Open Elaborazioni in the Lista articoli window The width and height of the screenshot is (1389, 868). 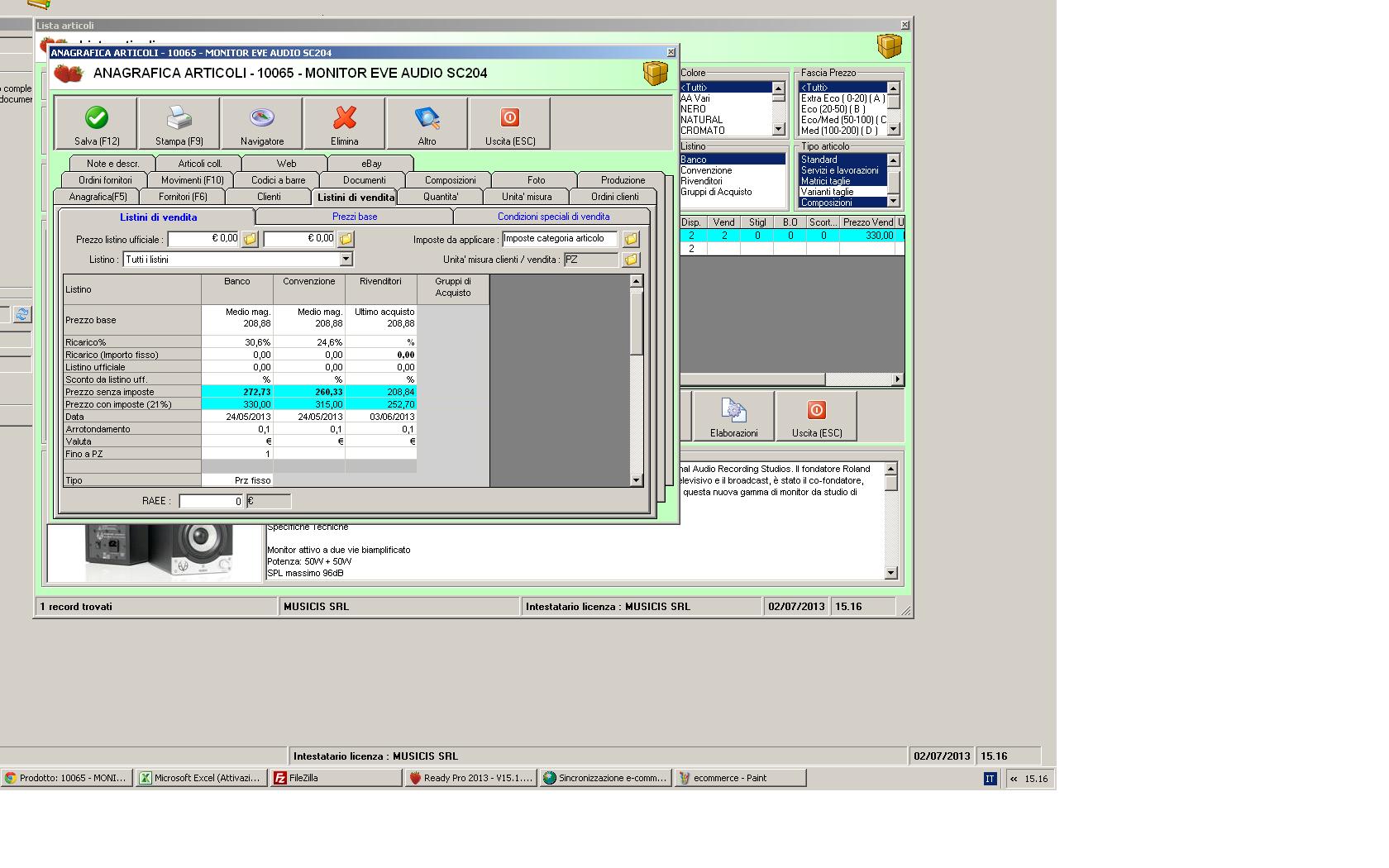click(733, 416)
